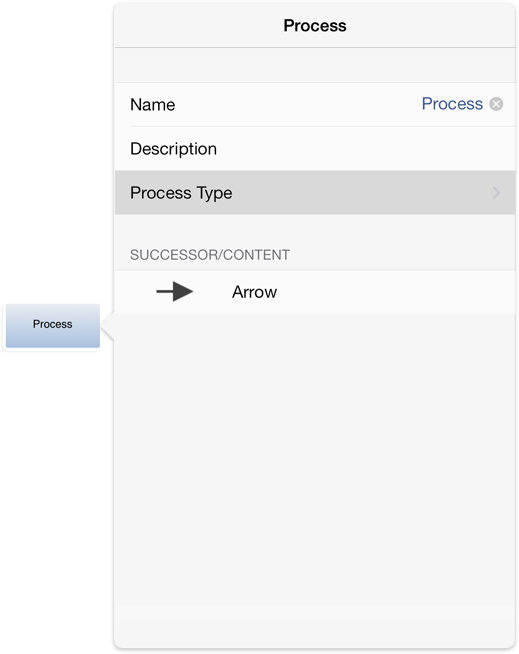519x654 pixels.
Task: Click the blank band above the Name row
Action: coord(315,65)
